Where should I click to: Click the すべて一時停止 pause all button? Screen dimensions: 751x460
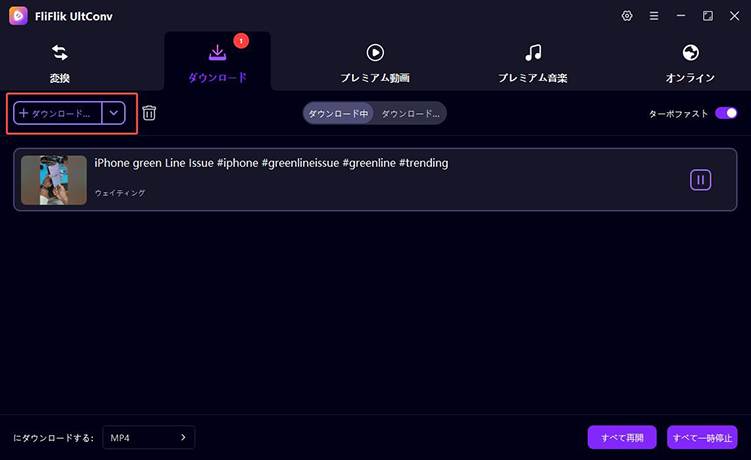[x=702, y=437]
